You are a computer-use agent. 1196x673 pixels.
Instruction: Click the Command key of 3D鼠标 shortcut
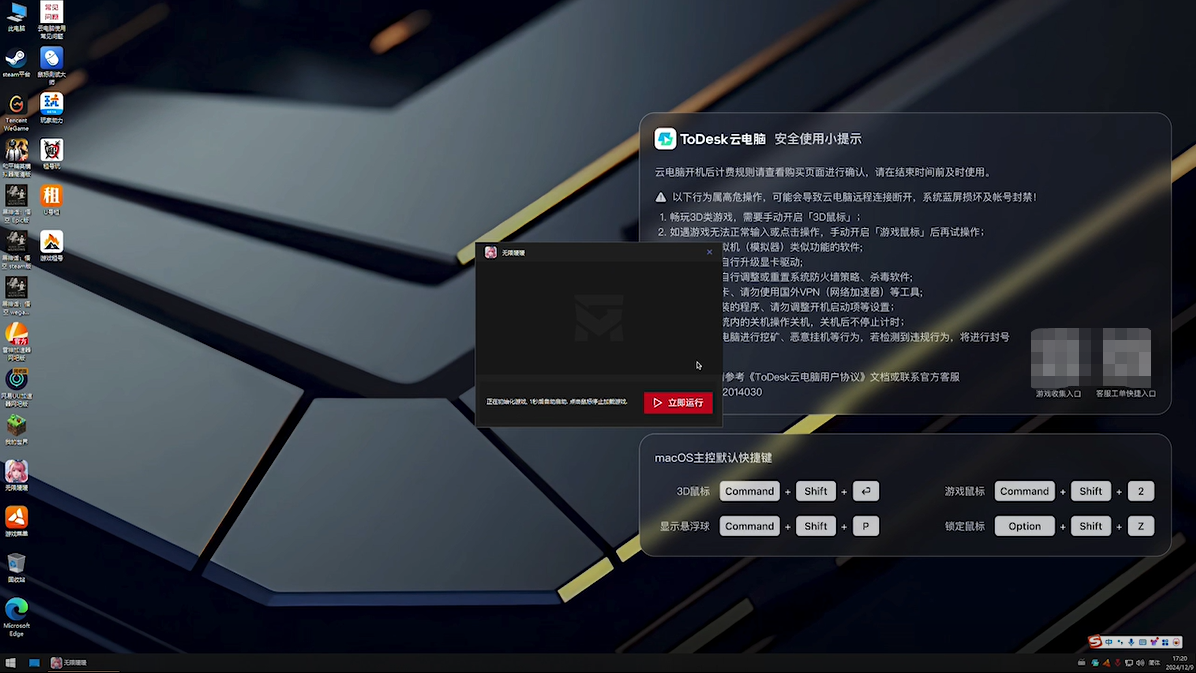point(749,491)
